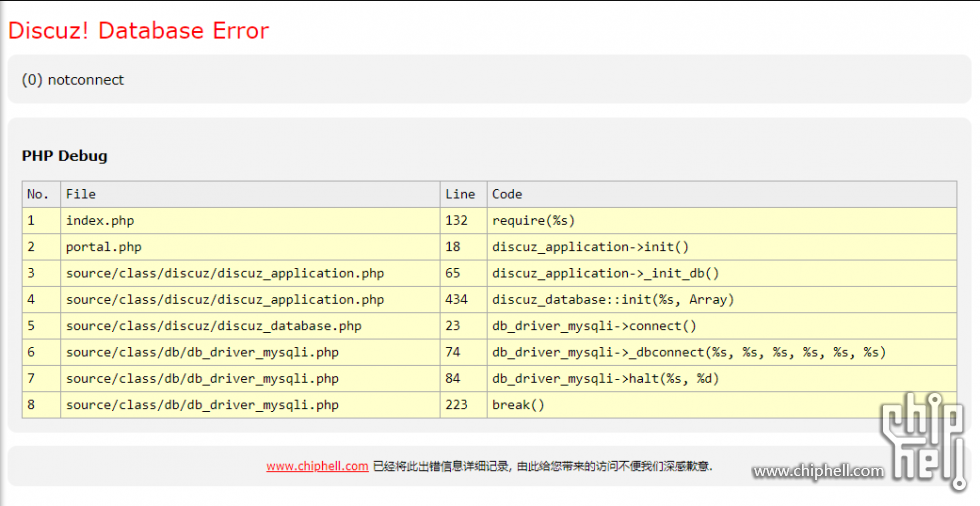Image resolution: width=980 pixels, height=506 pixels.
Task: Click row number 8 cell
Action: (41, 404)
